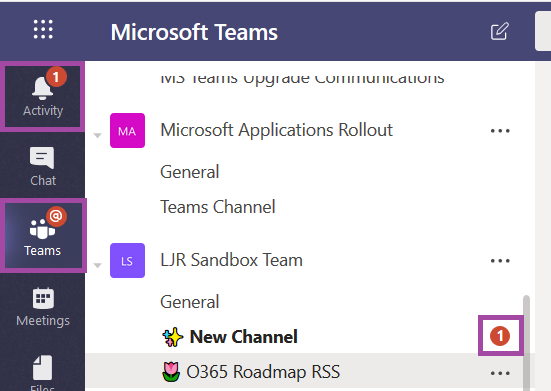Click the LS team avatar
This screenshot has height=391, width=551.
127,260
